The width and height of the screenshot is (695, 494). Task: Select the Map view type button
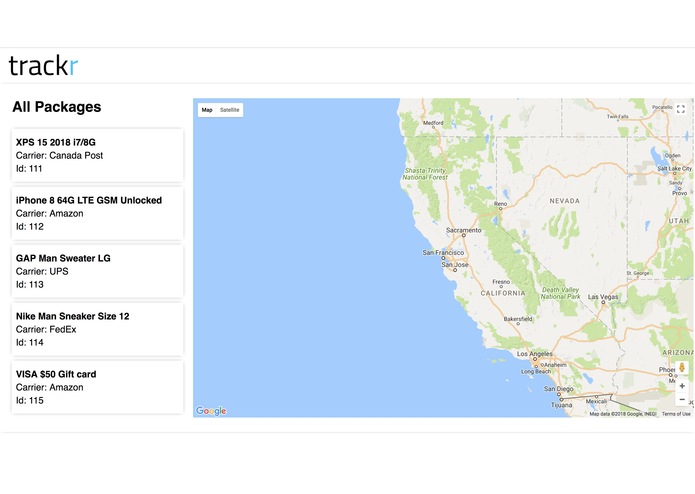[207, 110]
